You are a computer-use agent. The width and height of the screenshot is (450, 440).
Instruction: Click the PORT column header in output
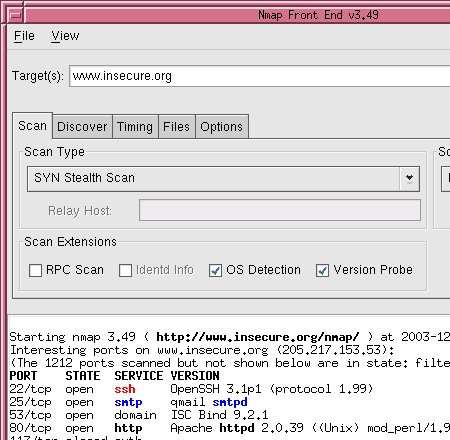coord(23,376)
